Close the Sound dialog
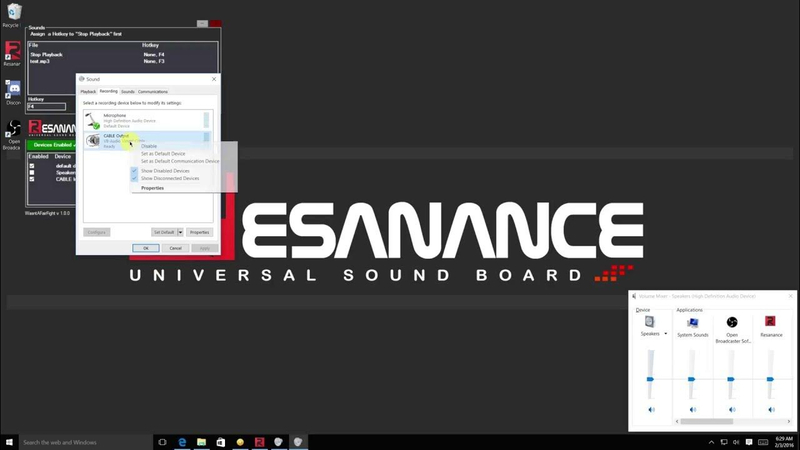Viewport: 800px width, 450px height. (x=214, y=79)
